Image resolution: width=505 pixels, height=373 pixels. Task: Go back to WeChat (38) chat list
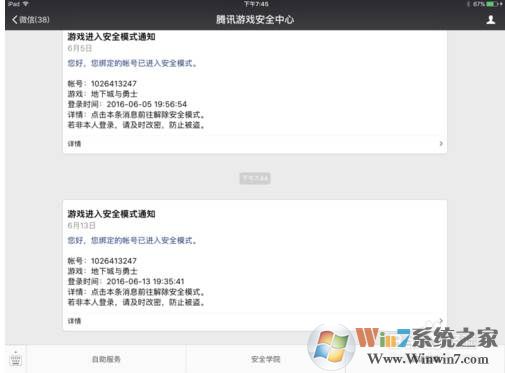30,20
